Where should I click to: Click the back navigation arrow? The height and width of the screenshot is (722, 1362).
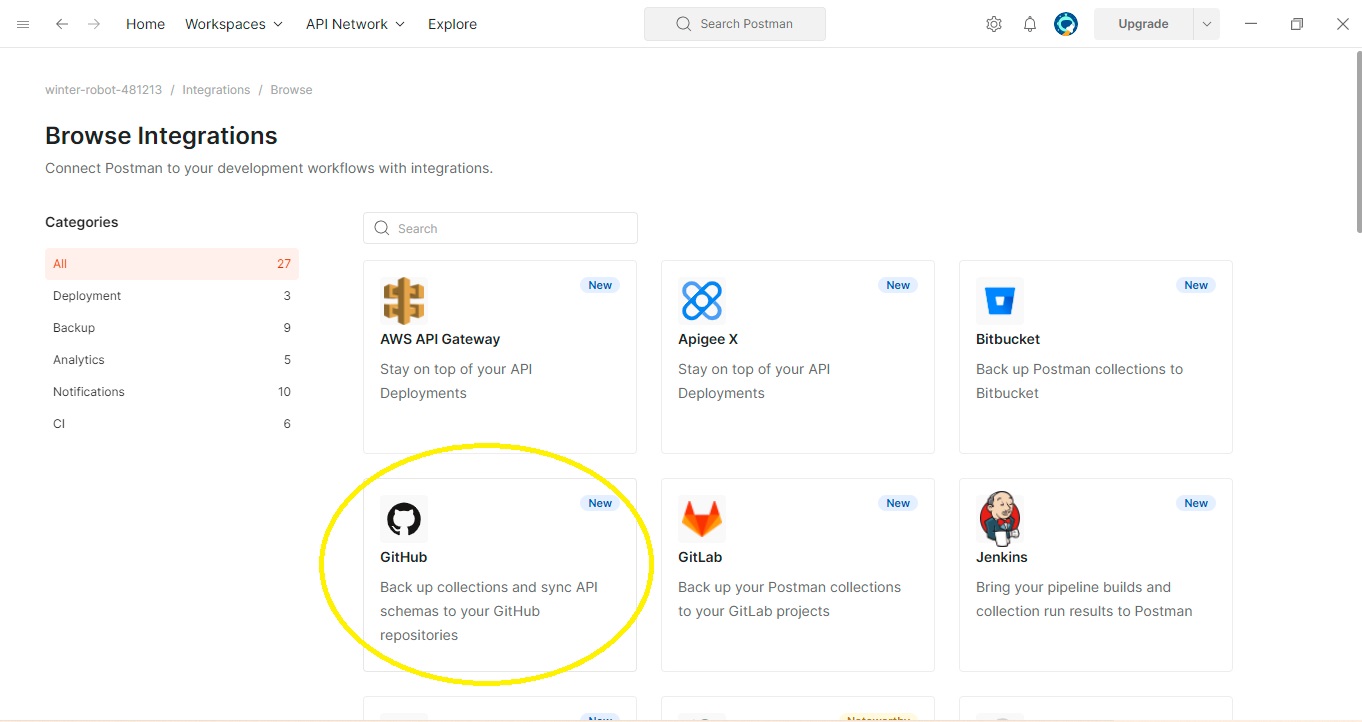click(62, 24)
